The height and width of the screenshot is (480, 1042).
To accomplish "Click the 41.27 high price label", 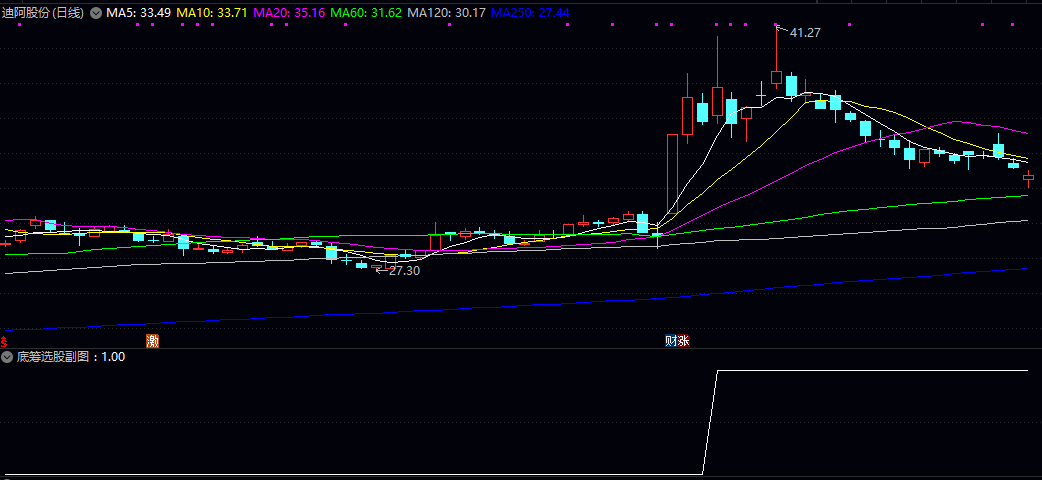I will [805, 33].
